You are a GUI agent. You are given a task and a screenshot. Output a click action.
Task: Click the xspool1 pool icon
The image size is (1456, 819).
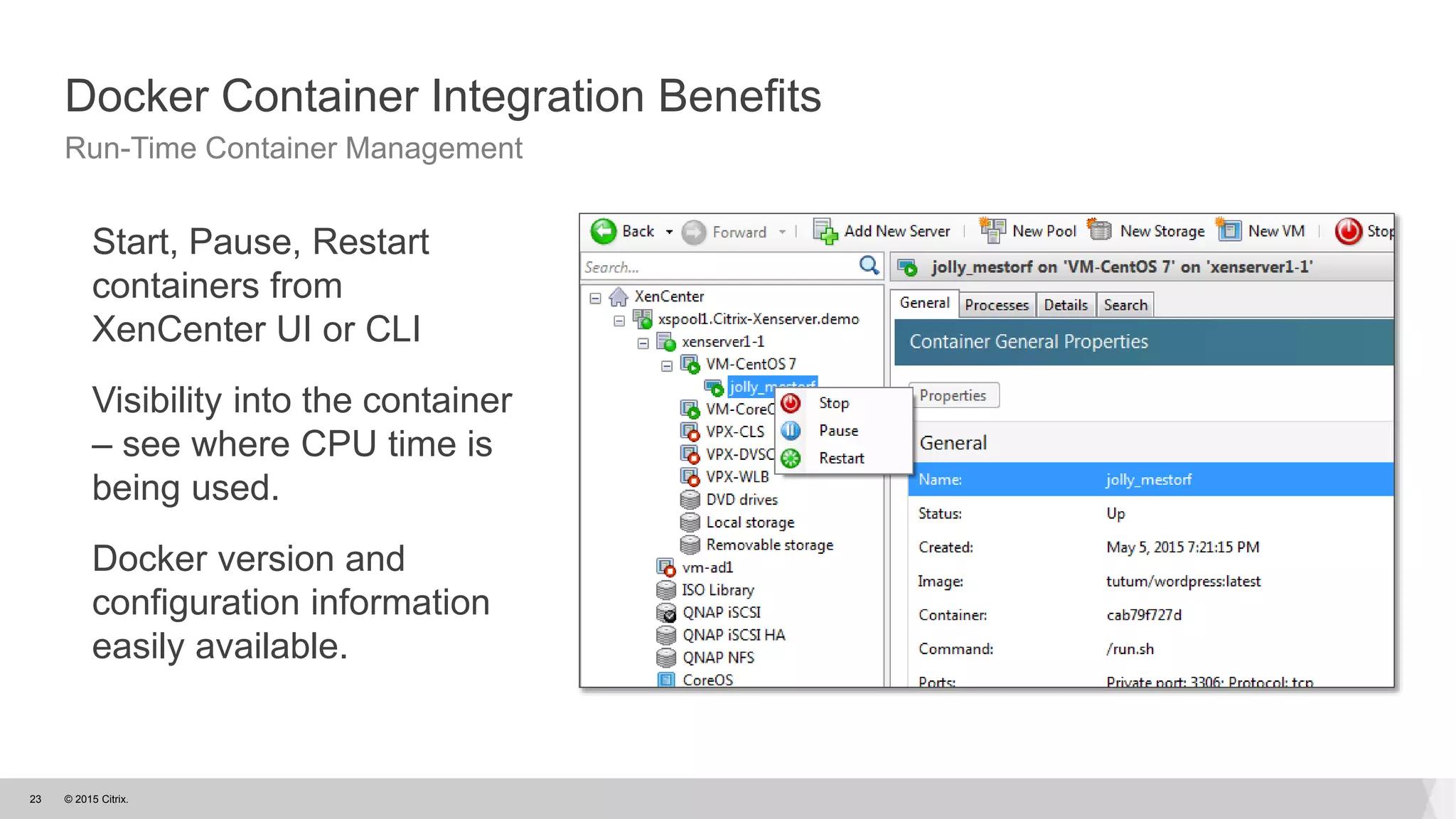pyautogui.click(x=643, y=319)
